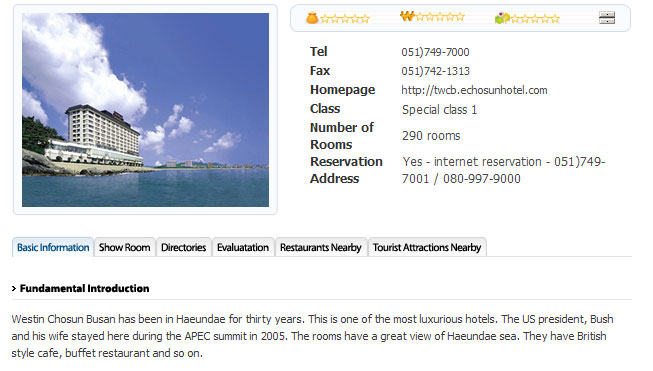Click the Fundamental Introduction heading

tap(85, 289)
